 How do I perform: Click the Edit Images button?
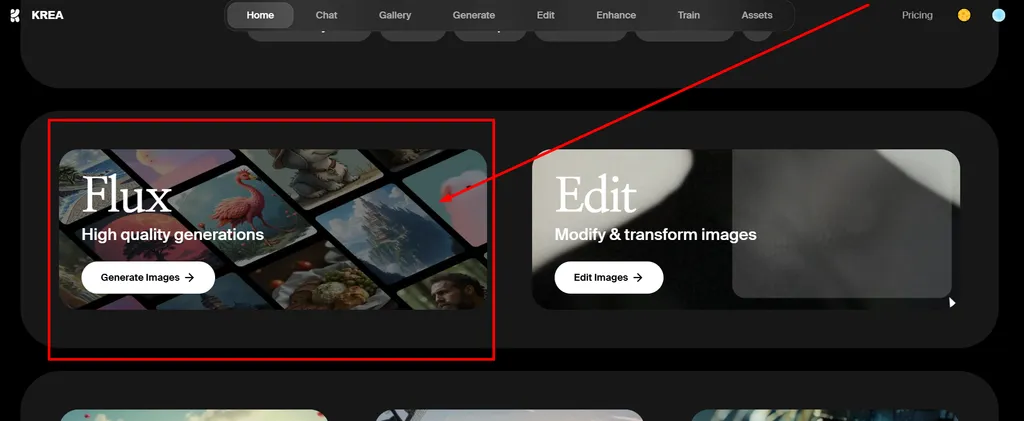tap(609, 277)
